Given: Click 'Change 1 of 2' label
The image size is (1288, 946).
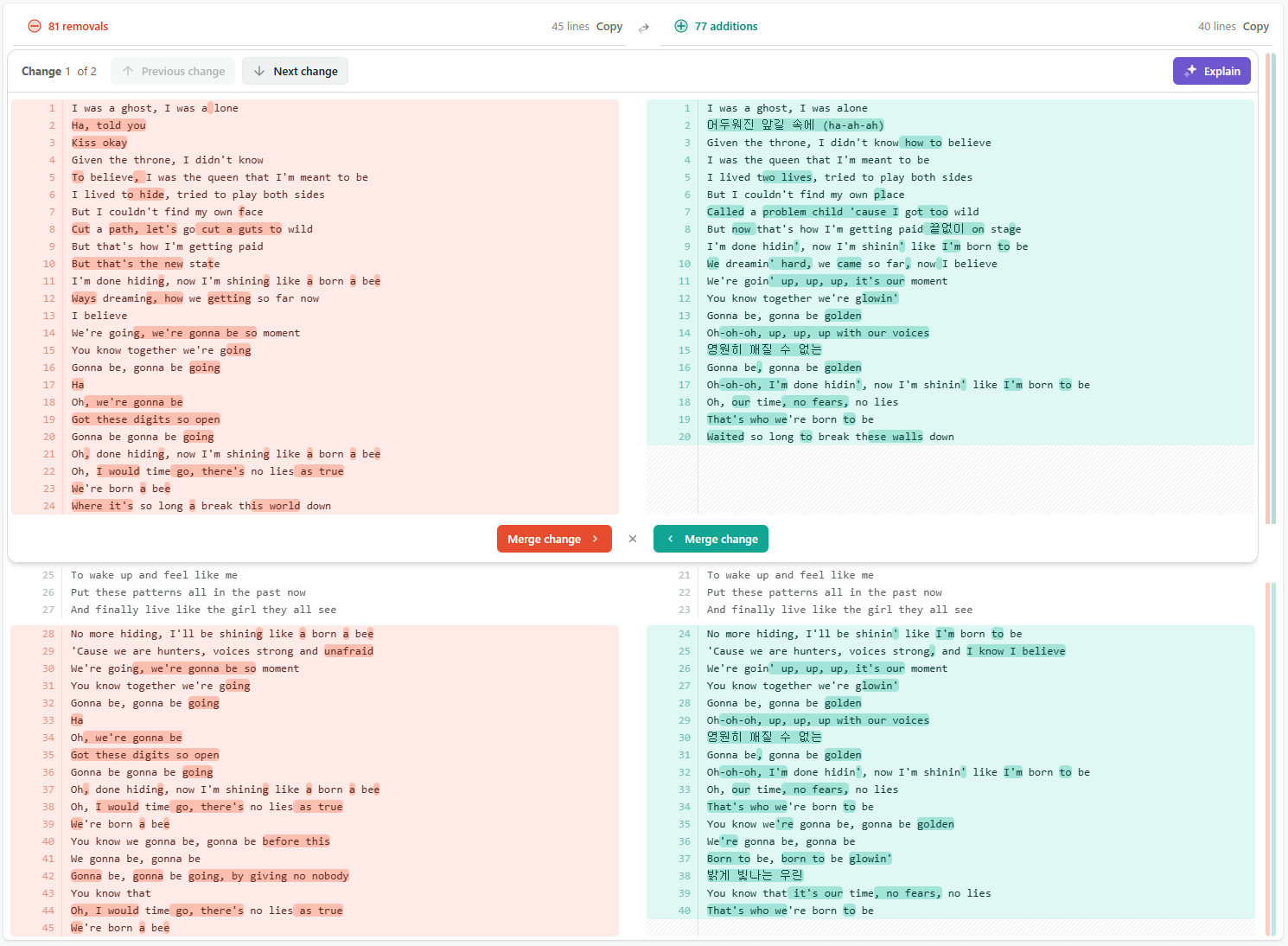Looking at the screenshot, I should (59, 71).
